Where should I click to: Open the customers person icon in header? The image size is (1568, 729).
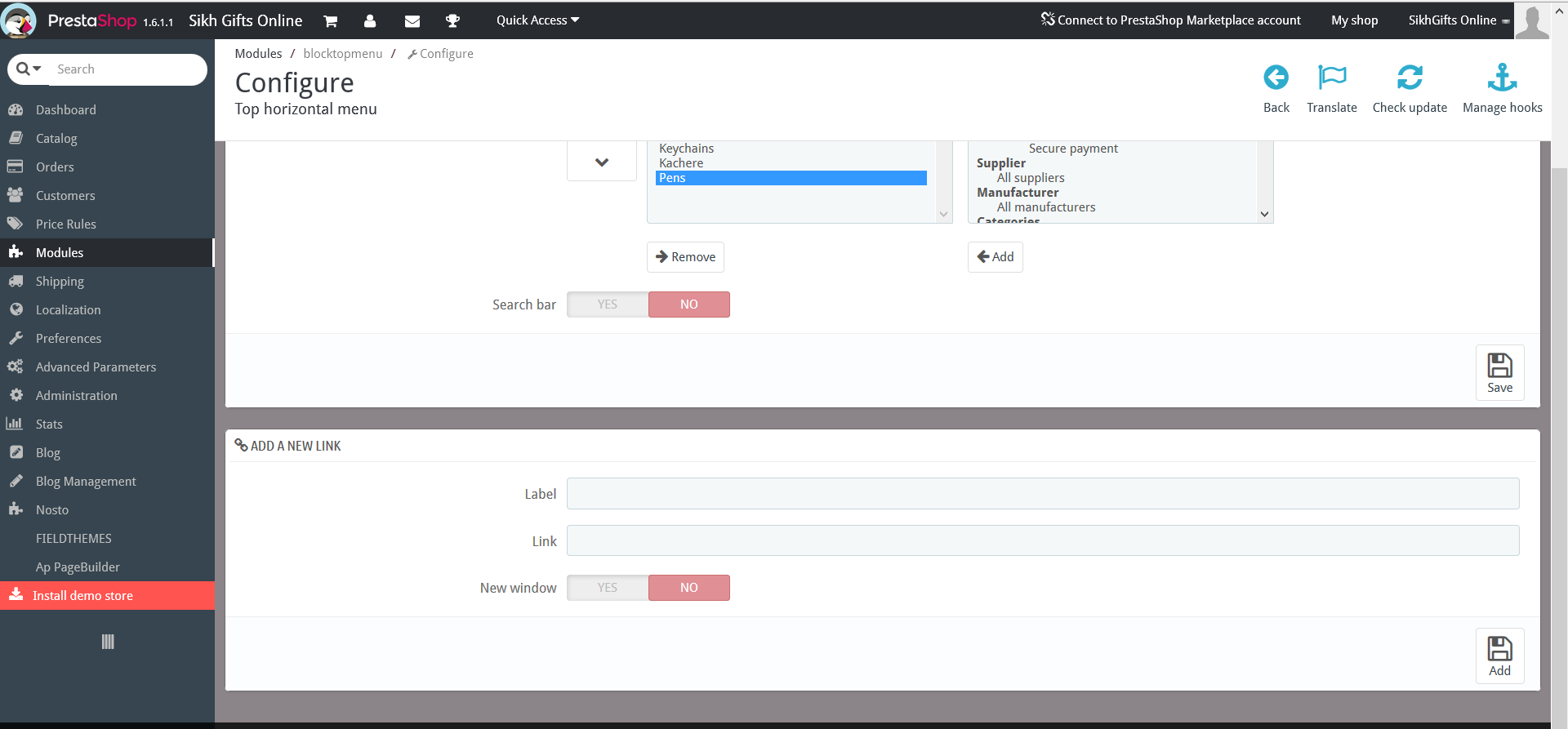coord(370,21)
